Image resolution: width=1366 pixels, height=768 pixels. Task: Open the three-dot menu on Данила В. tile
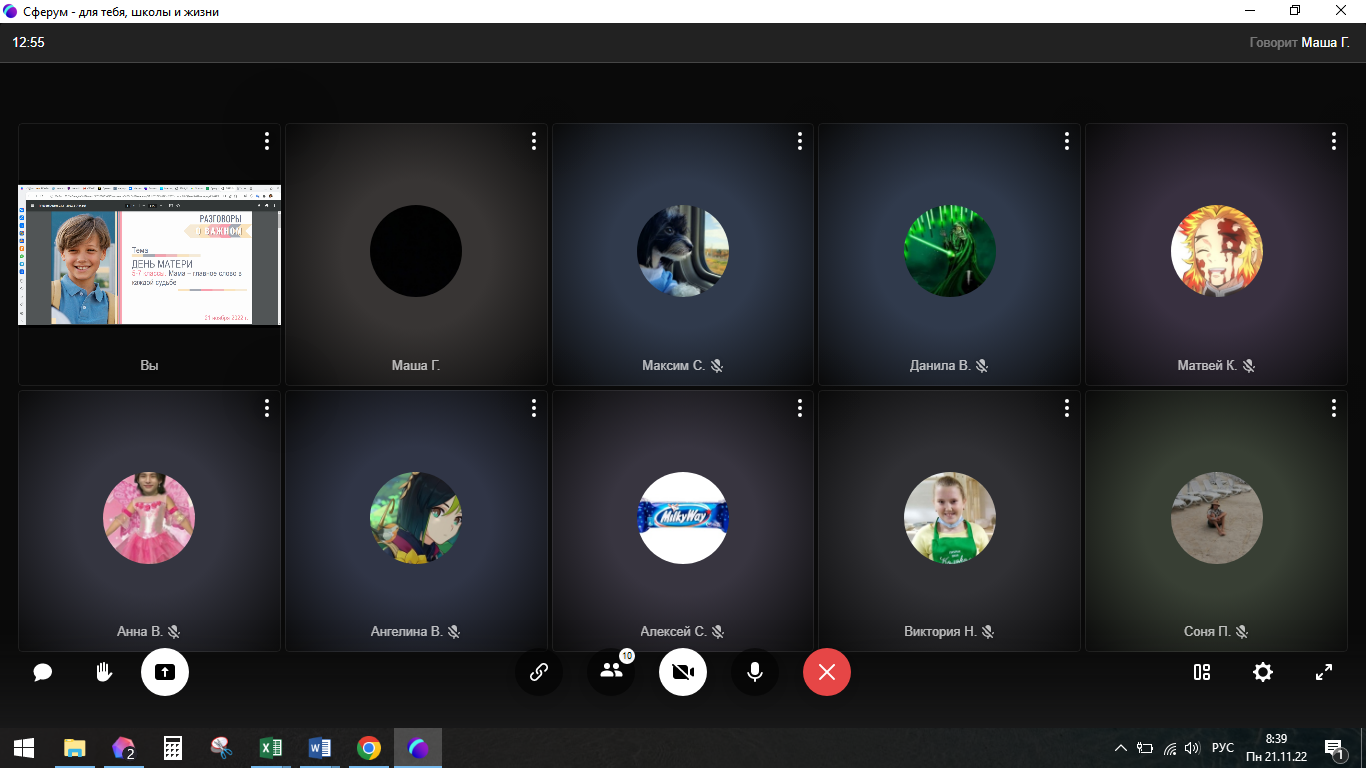pos(1067,141)
